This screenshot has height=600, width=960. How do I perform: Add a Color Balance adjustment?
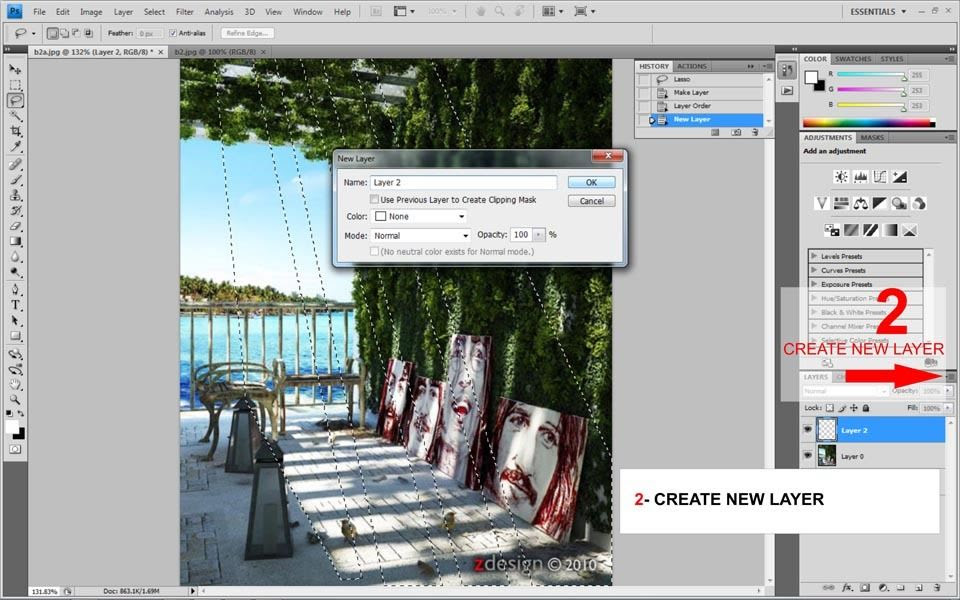[860, 203]
